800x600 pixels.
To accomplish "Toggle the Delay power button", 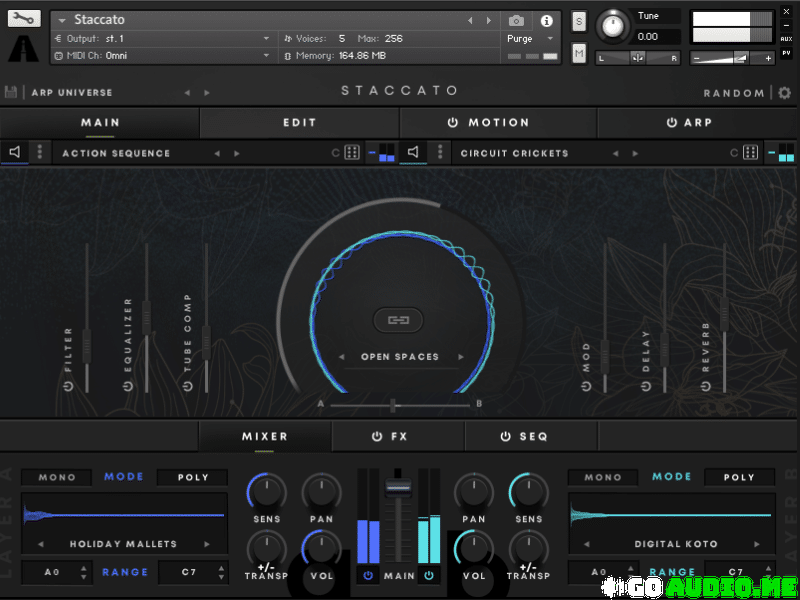I will (646, 386).
